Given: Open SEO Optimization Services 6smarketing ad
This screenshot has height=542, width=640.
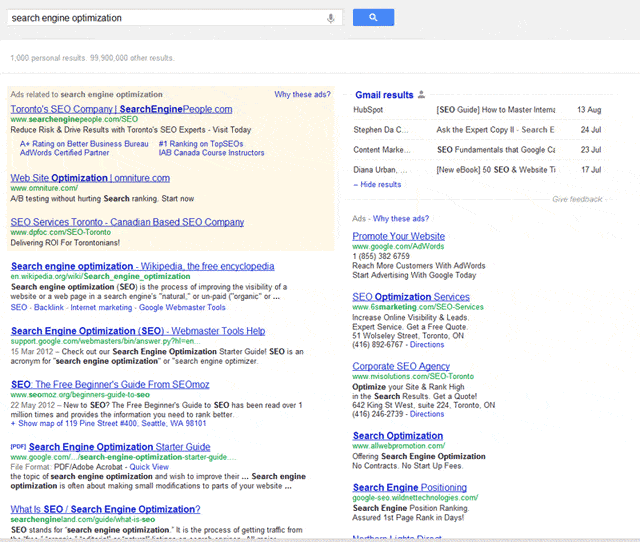Looking at the screenshot, I should click(411, 297).
